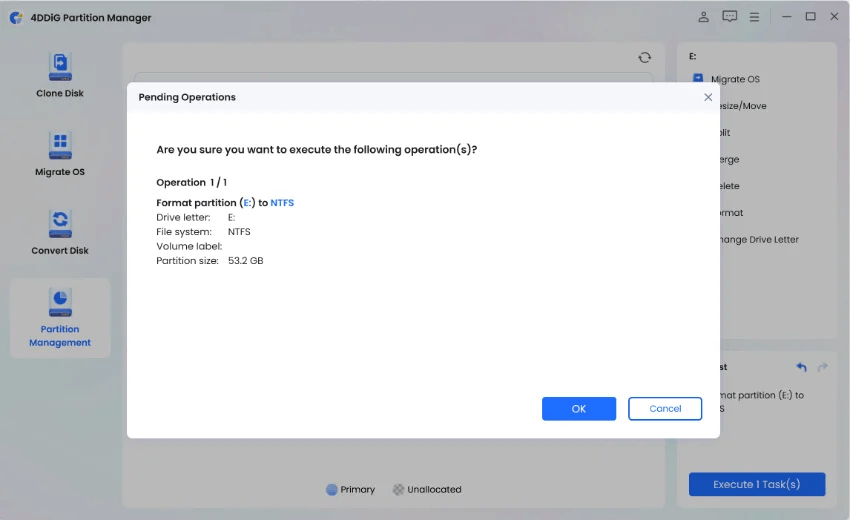Screen dimensions: 850x520
Task: Click the redo arrow in the task list
Action: tap(822, 367)
